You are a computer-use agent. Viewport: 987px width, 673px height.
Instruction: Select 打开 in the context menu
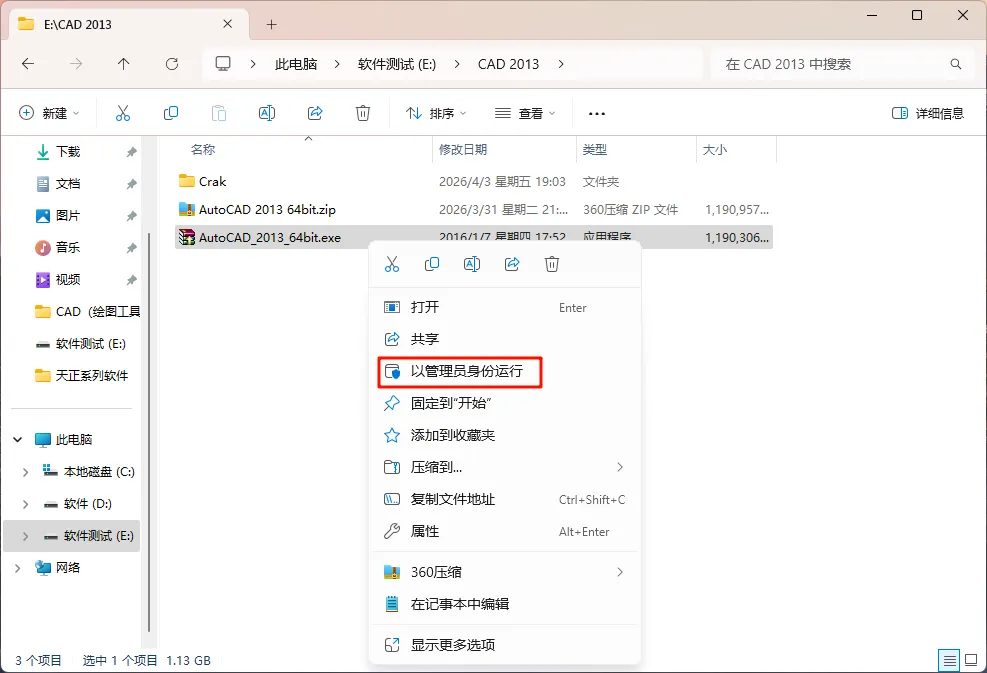click(x=505, y=307)
